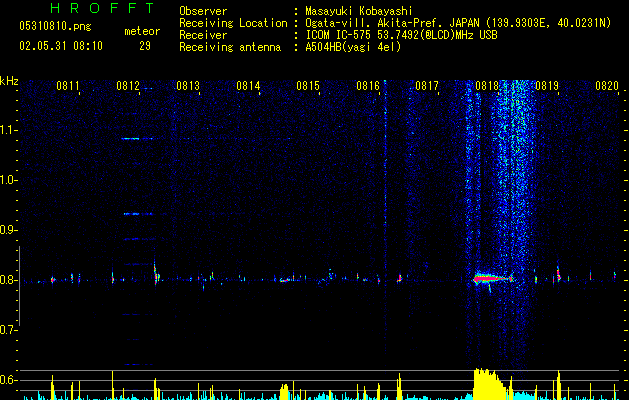The height and width of the screenshot is (400, 629).
Task: Click the yellow power bar cluster below 0815
Action: pyautogui.click(x=284, y=392)
